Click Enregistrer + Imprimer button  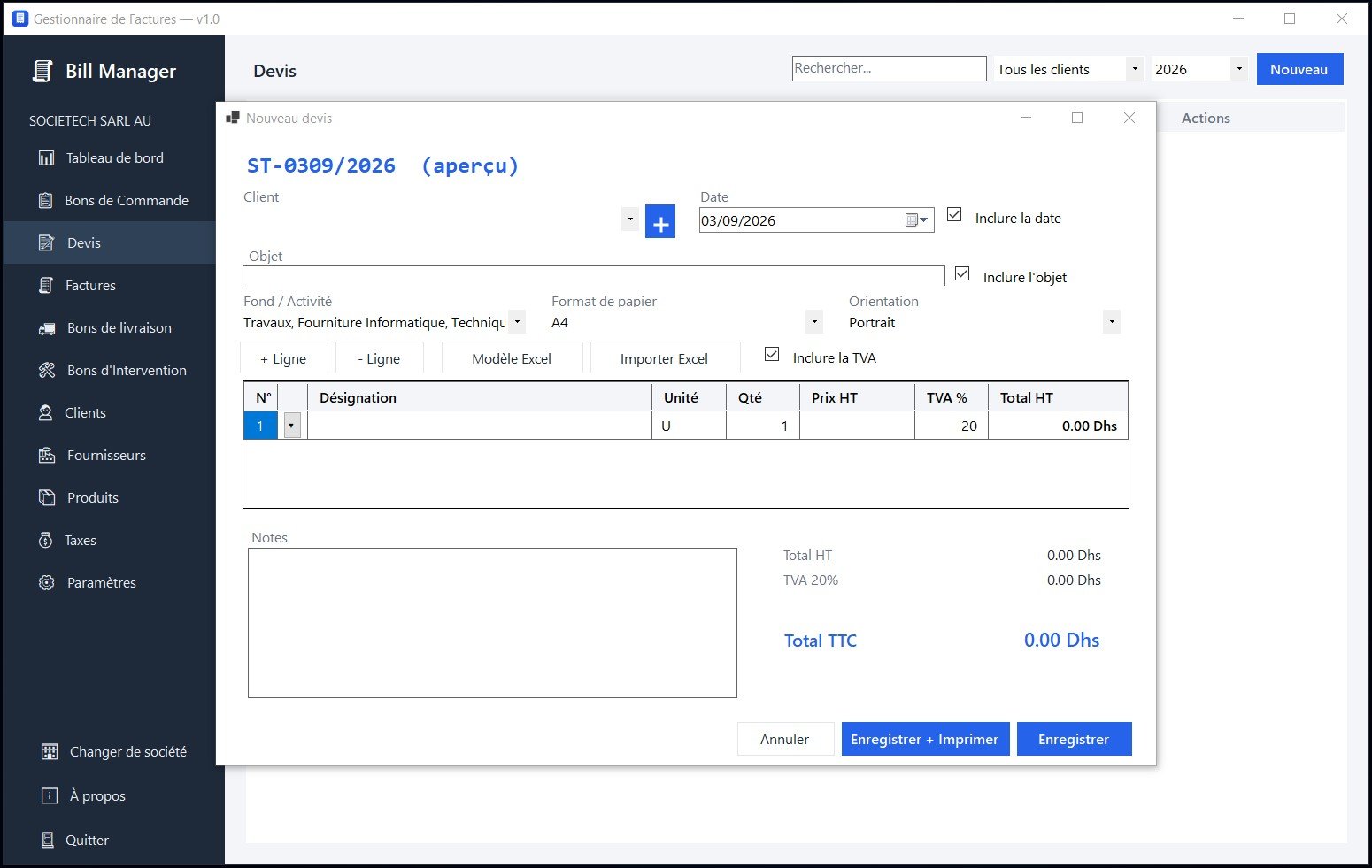pyautogui.click(x=925, y=739)
